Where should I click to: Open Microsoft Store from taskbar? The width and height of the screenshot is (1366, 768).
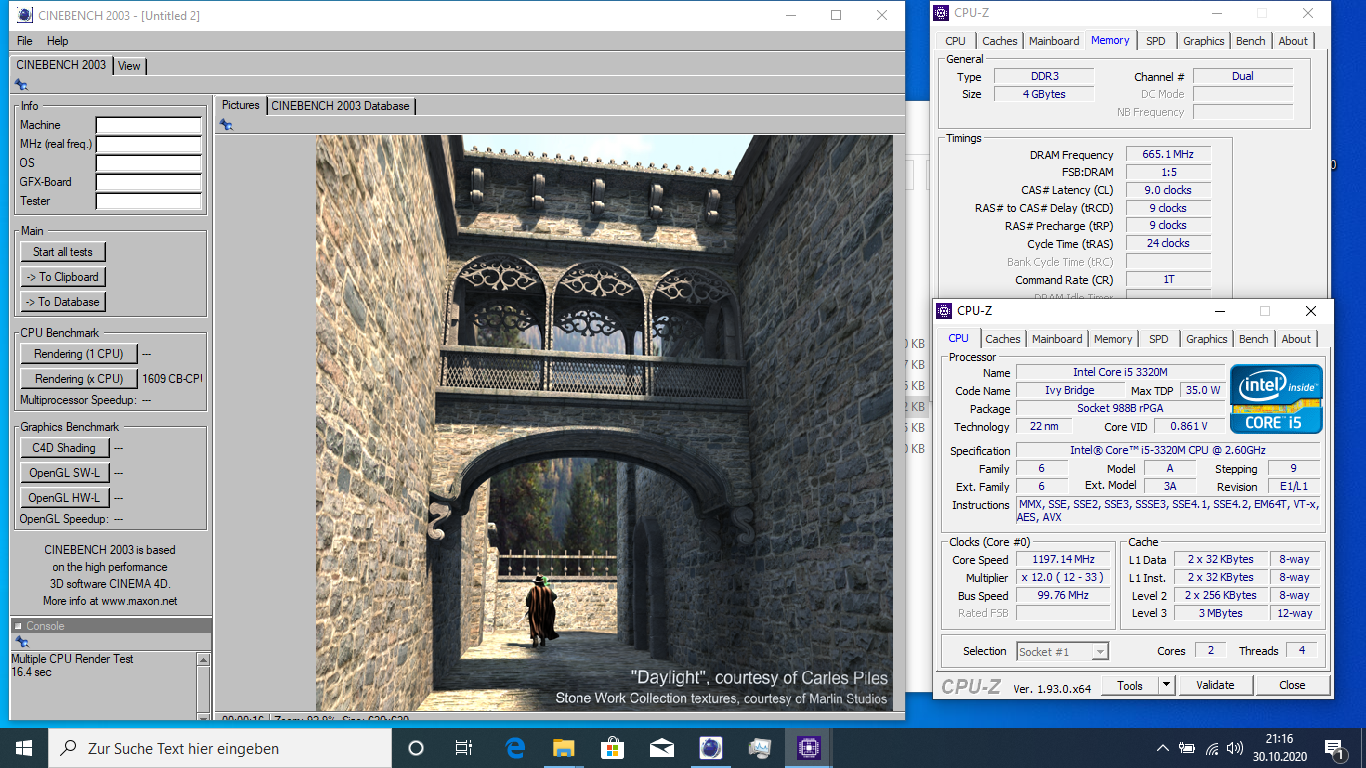pyautogui.click(x=612, y=747)
